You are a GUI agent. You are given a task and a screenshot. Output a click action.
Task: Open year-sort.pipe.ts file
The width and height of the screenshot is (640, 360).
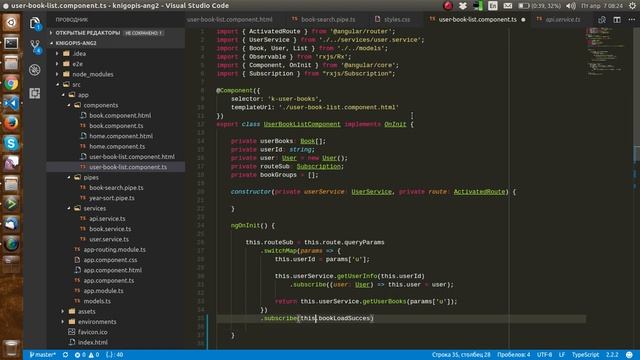pos(112,198)
